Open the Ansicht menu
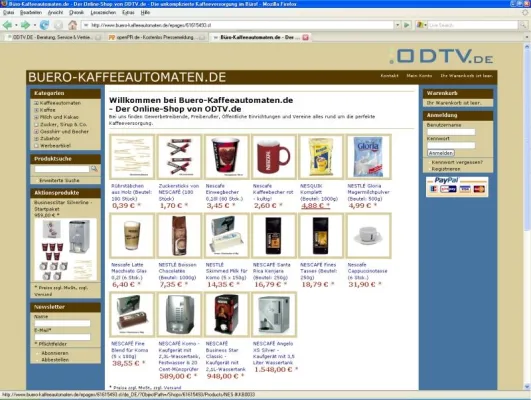 coord(55,13)
